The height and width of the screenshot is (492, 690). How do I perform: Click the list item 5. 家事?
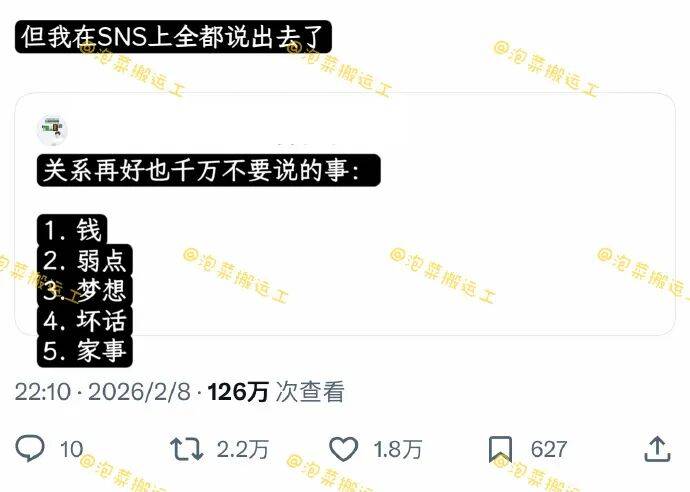tap(84, 351)
